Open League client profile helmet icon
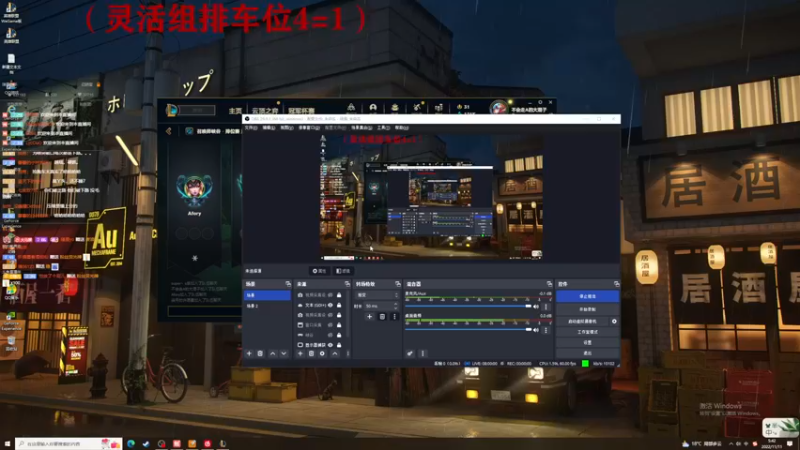The height and width of the screenshot is (450, 800). [373, 108]
